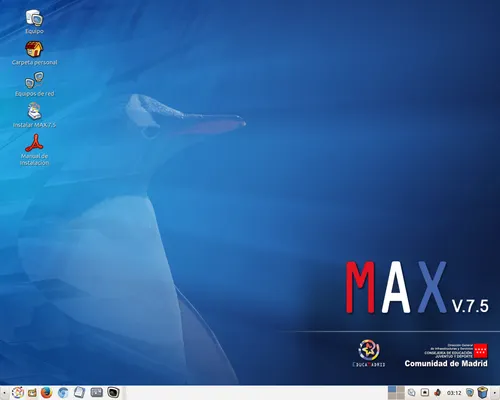Expand the right panel edge arrow

tap(494, 393)
